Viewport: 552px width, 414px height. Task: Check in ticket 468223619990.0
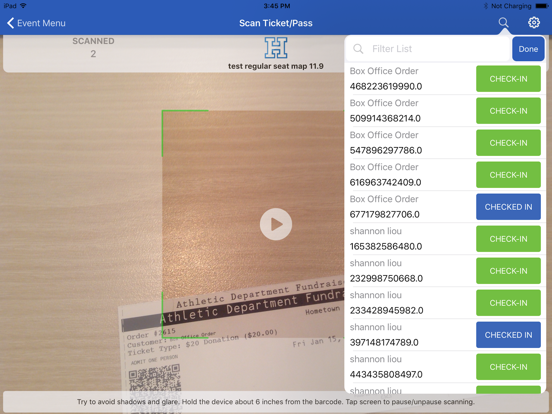tap(508, 79)
